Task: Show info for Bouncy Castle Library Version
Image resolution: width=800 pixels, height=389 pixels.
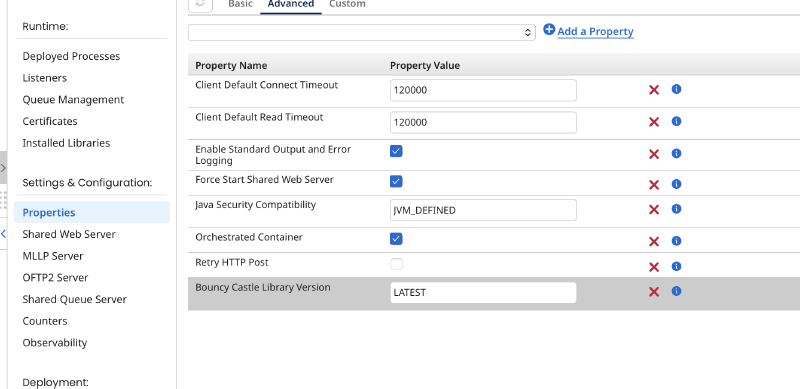Action: pyautogui.click(x=676, y=291)
